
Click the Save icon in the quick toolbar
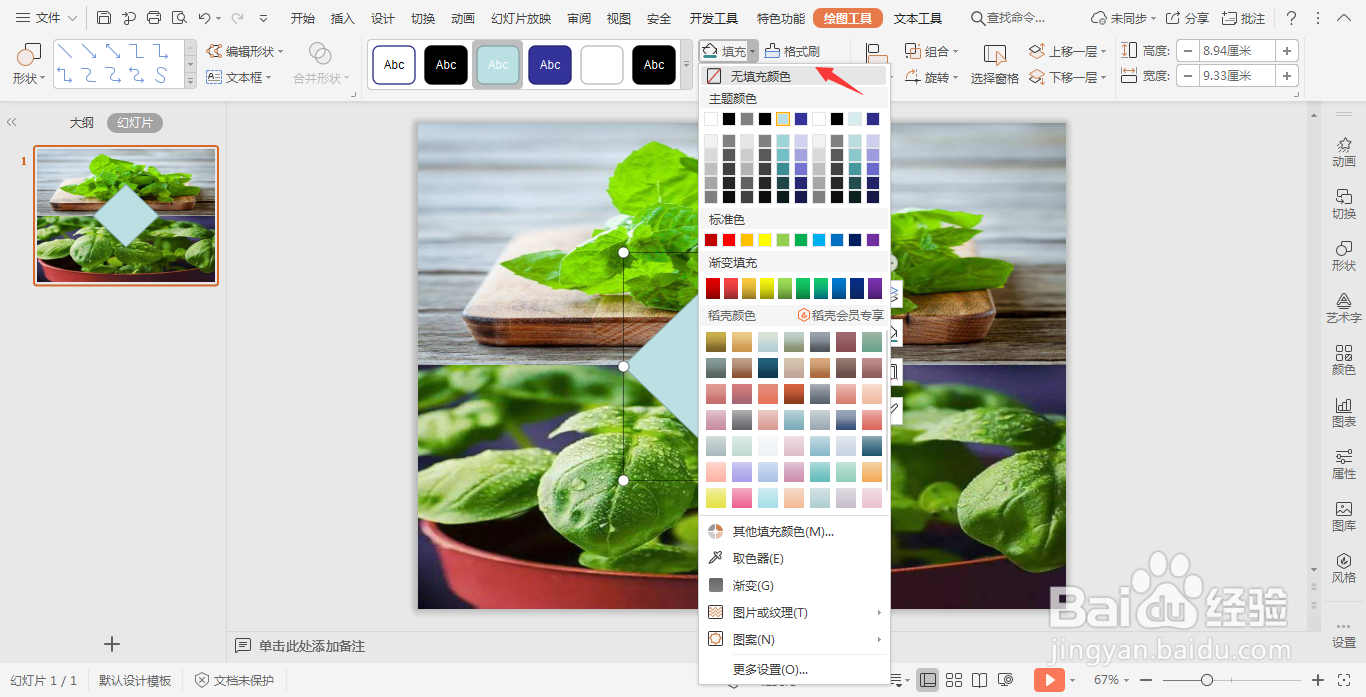tap(104, 18)
